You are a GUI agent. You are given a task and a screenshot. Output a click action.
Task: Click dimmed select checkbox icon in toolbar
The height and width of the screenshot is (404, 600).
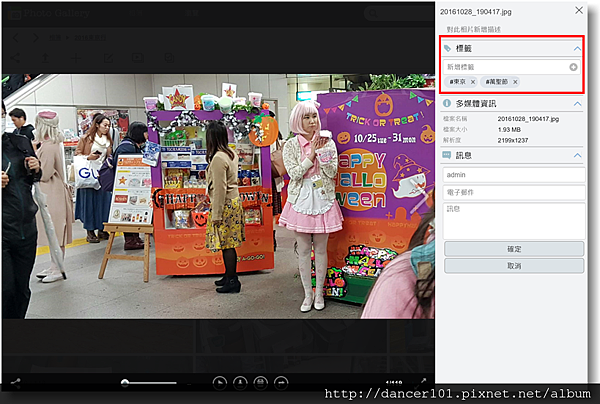click(169, 58)
